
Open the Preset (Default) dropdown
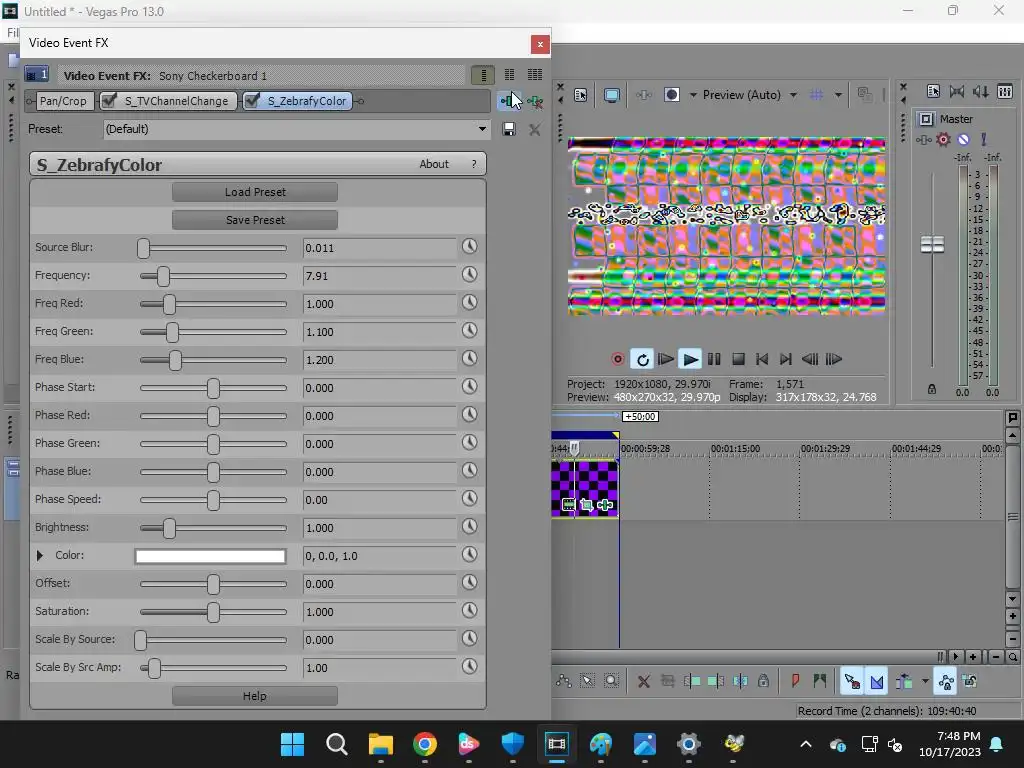(x=482, y=129)
